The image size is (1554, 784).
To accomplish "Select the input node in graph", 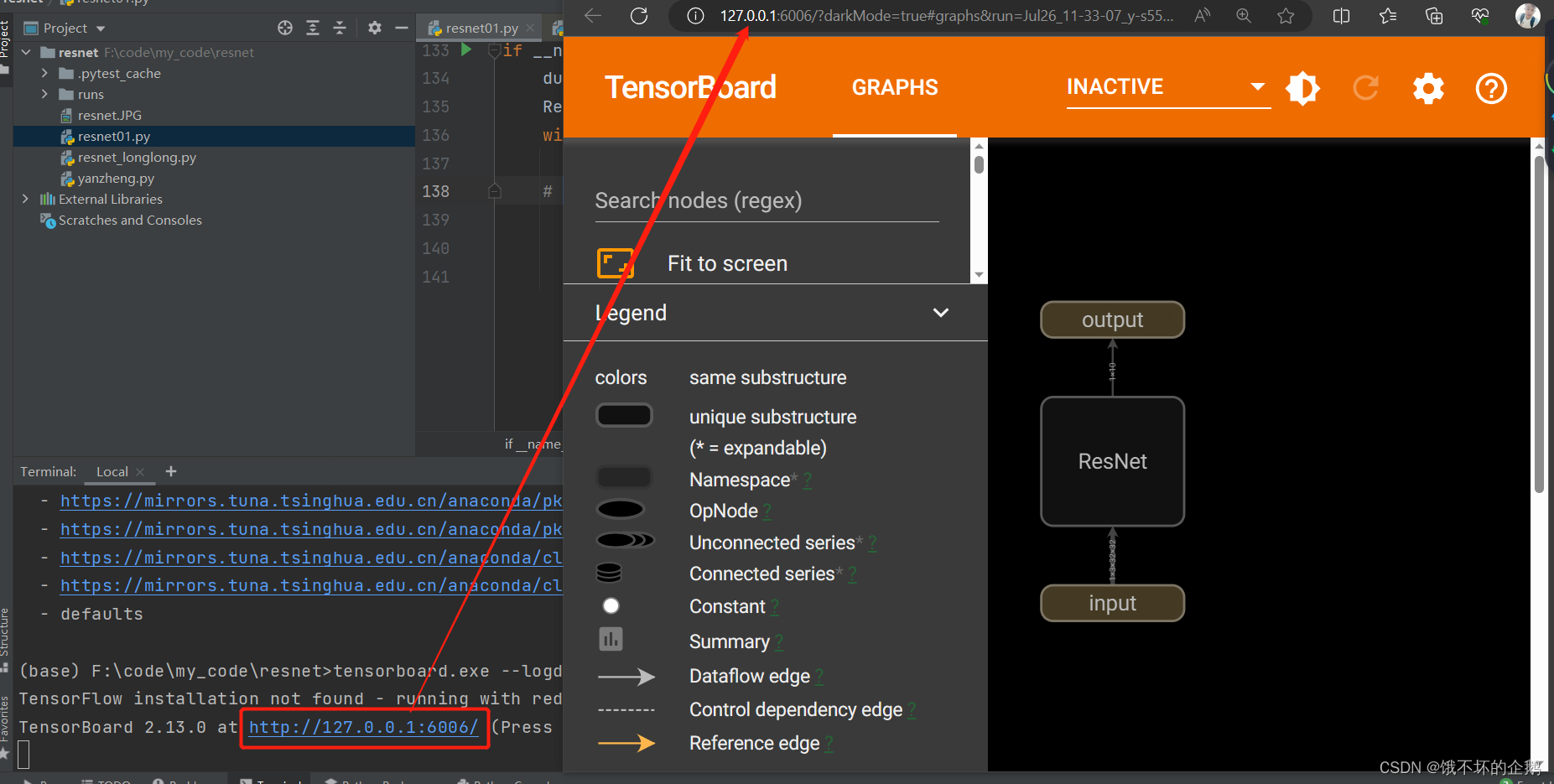I will point(1112,603).
